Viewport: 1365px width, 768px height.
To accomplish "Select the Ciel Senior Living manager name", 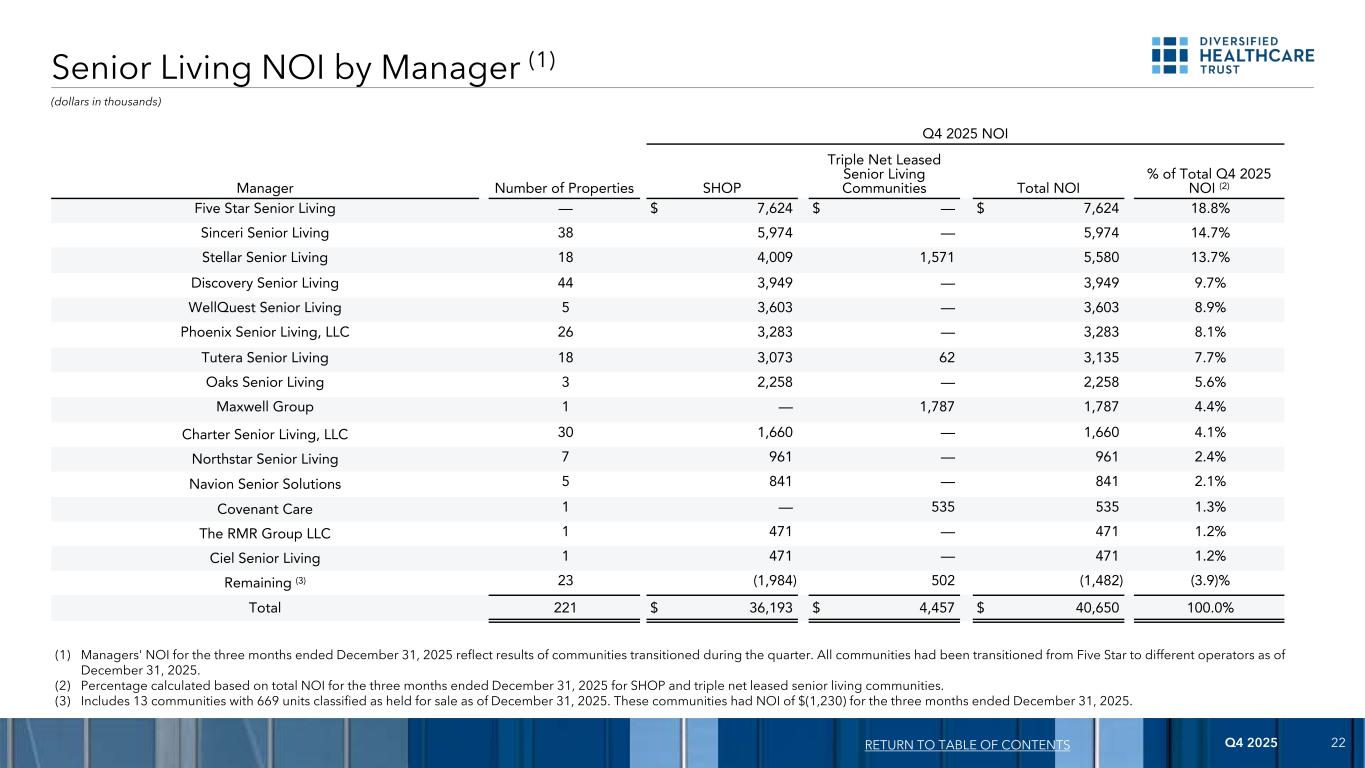I will tap(265, 558).
